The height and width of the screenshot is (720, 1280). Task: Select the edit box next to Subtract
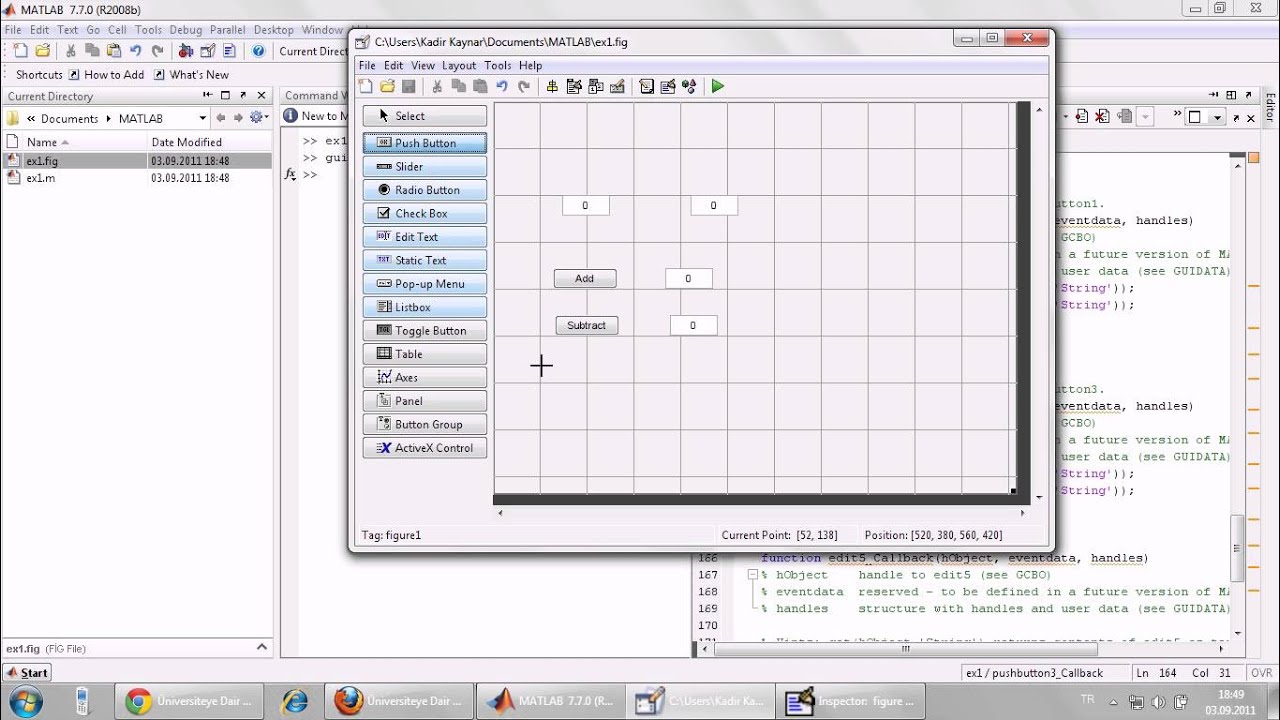click(x=693, y=326)
